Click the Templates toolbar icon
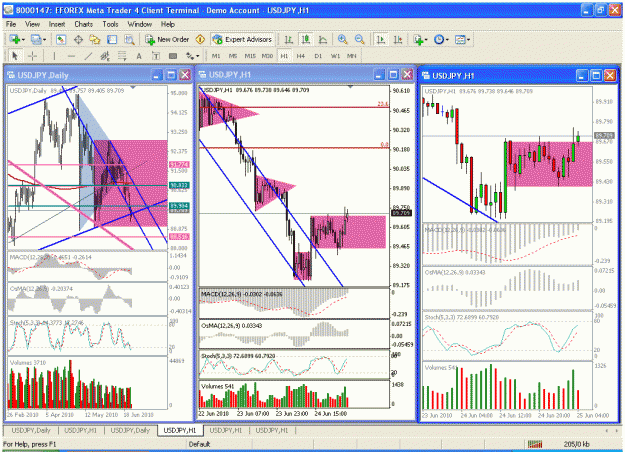The width and height of the screenshot is (625, 452). (x=460, y=39)
